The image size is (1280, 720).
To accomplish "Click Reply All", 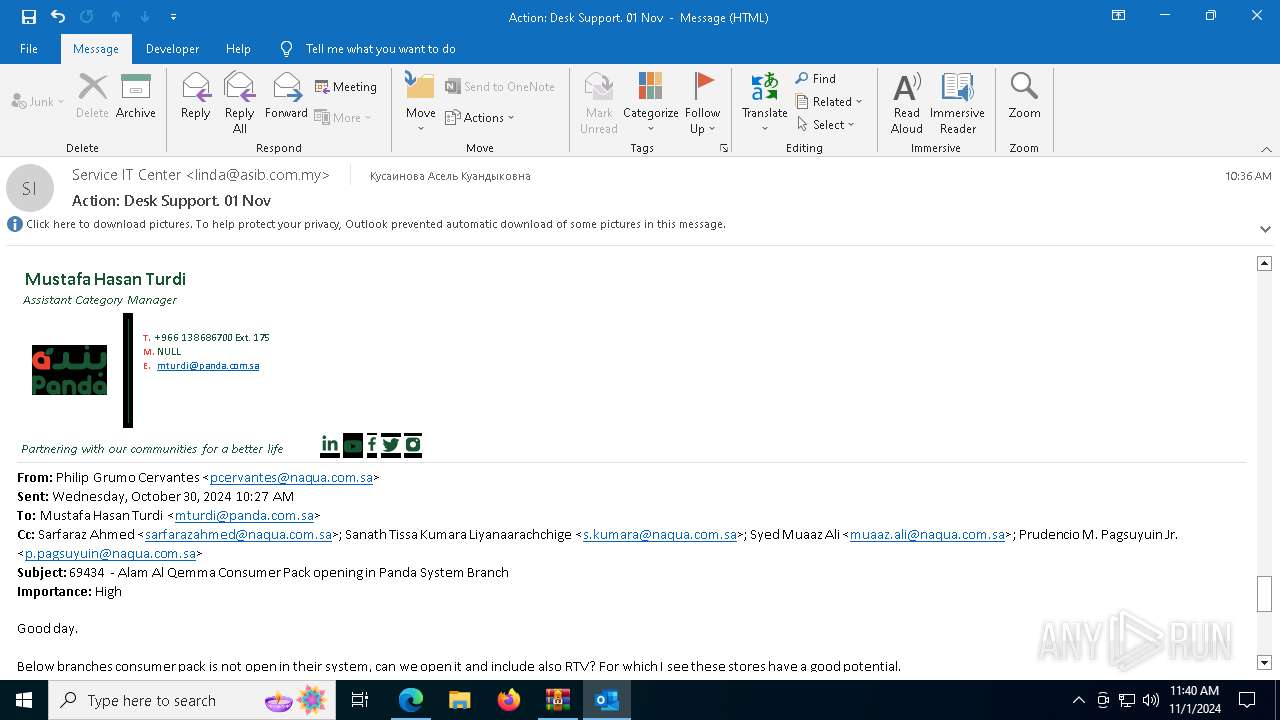I will point(240,102).
